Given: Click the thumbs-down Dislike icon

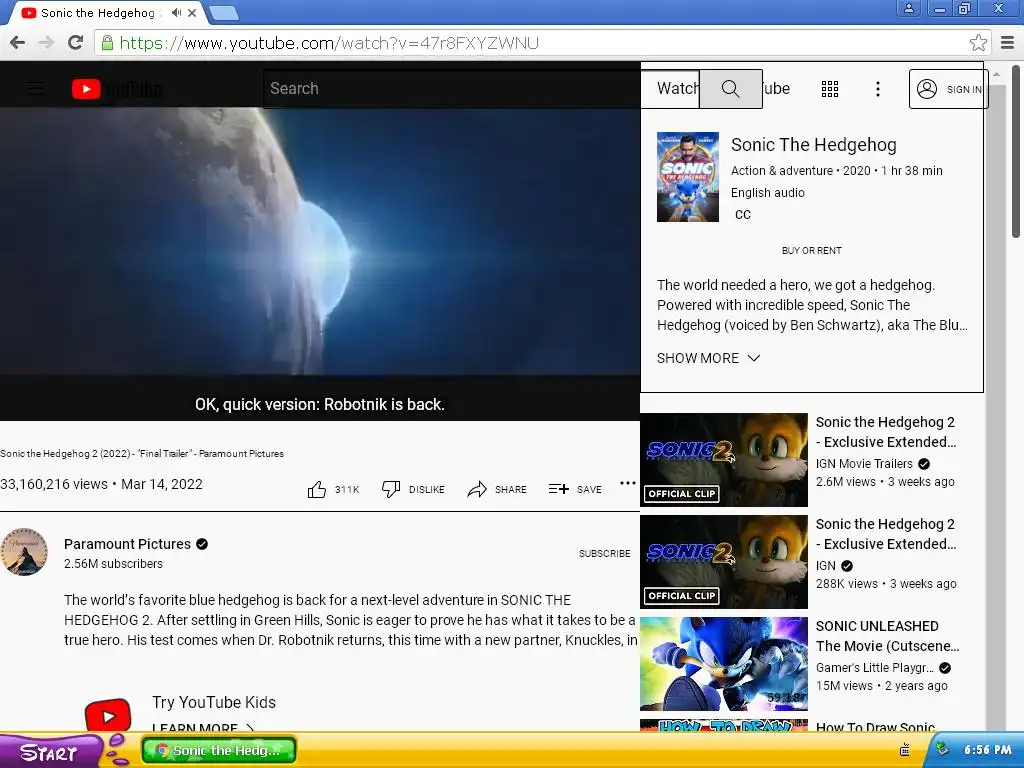Looking at the screenshot, I should tap(391, 489).
